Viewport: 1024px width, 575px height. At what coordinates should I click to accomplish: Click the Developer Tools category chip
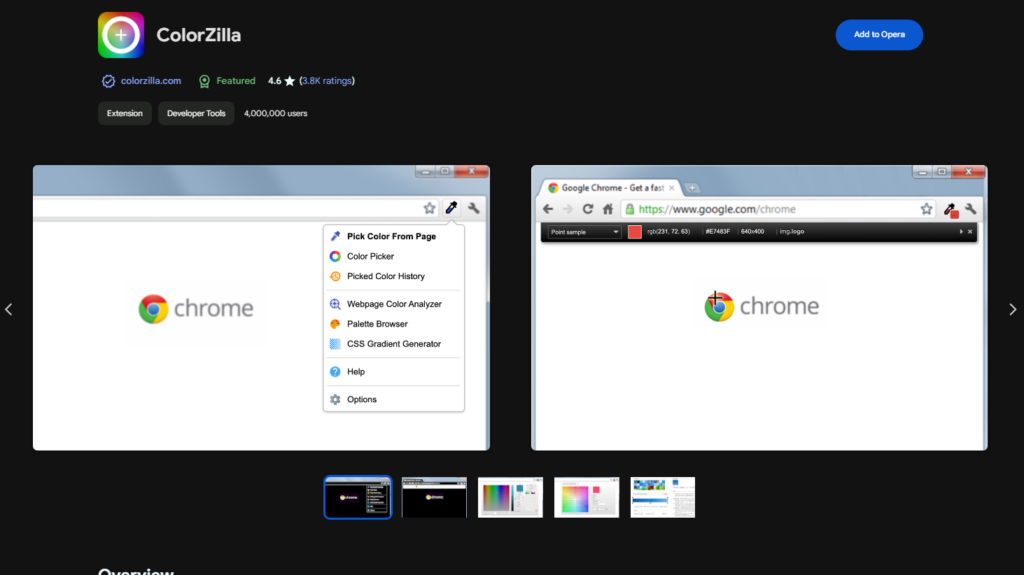pyautogui.click(x=196, y=113)
